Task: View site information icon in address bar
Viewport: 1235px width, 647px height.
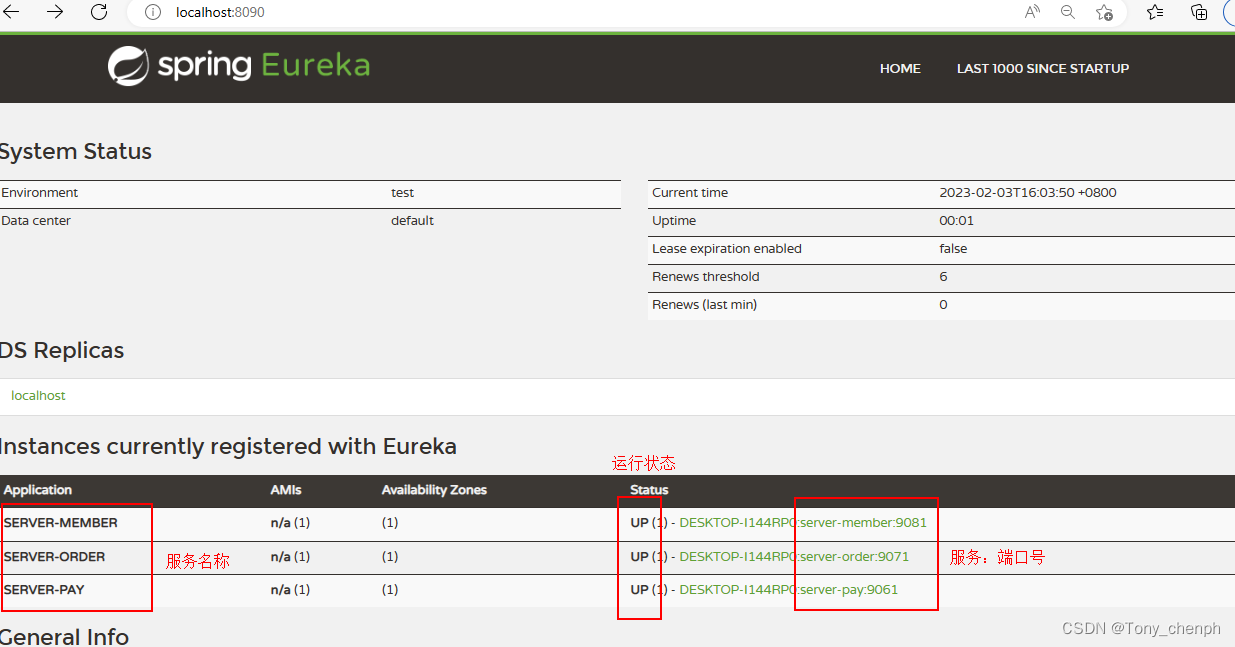Action: 153,12
